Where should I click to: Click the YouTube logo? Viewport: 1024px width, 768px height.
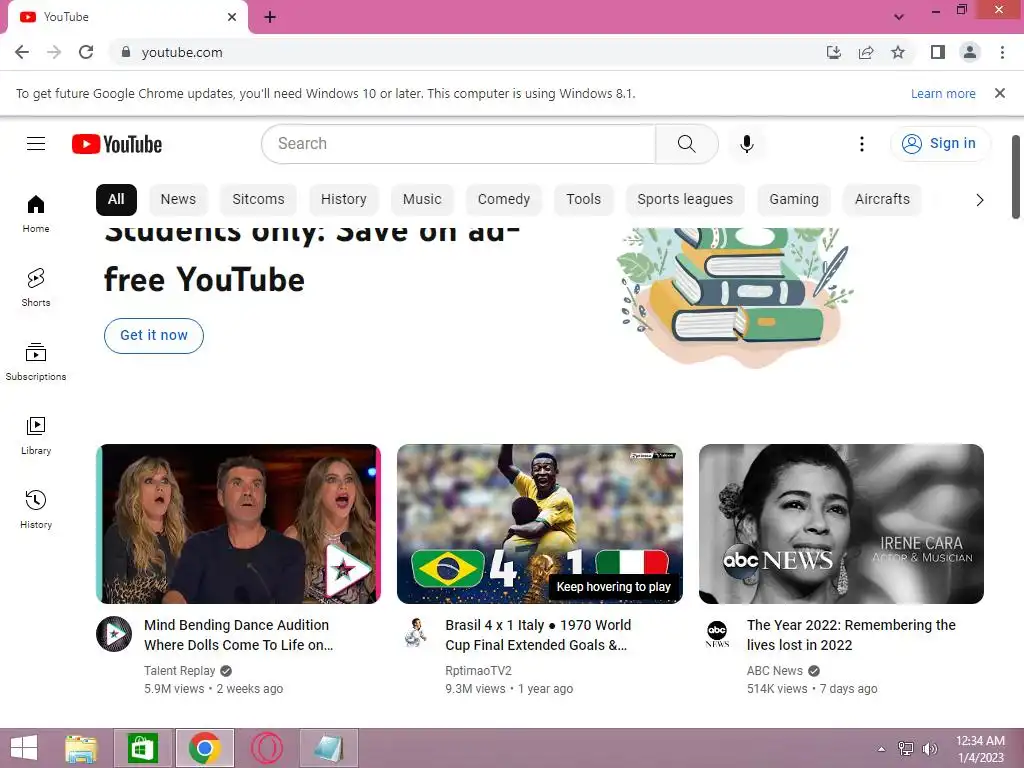click(x=117, y=144)
